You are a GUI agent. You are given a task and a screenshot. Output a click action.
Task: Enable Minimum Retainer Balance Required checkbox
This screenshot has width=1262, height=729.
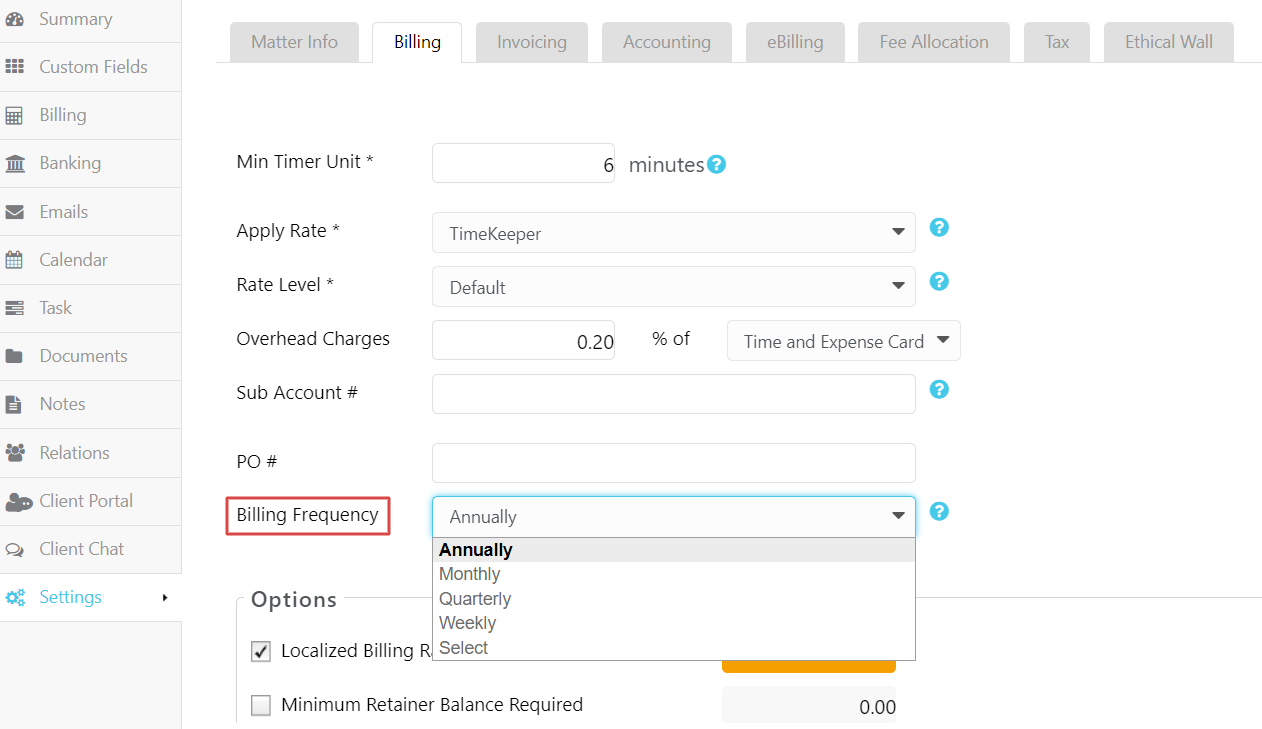(x=261, y=706)
